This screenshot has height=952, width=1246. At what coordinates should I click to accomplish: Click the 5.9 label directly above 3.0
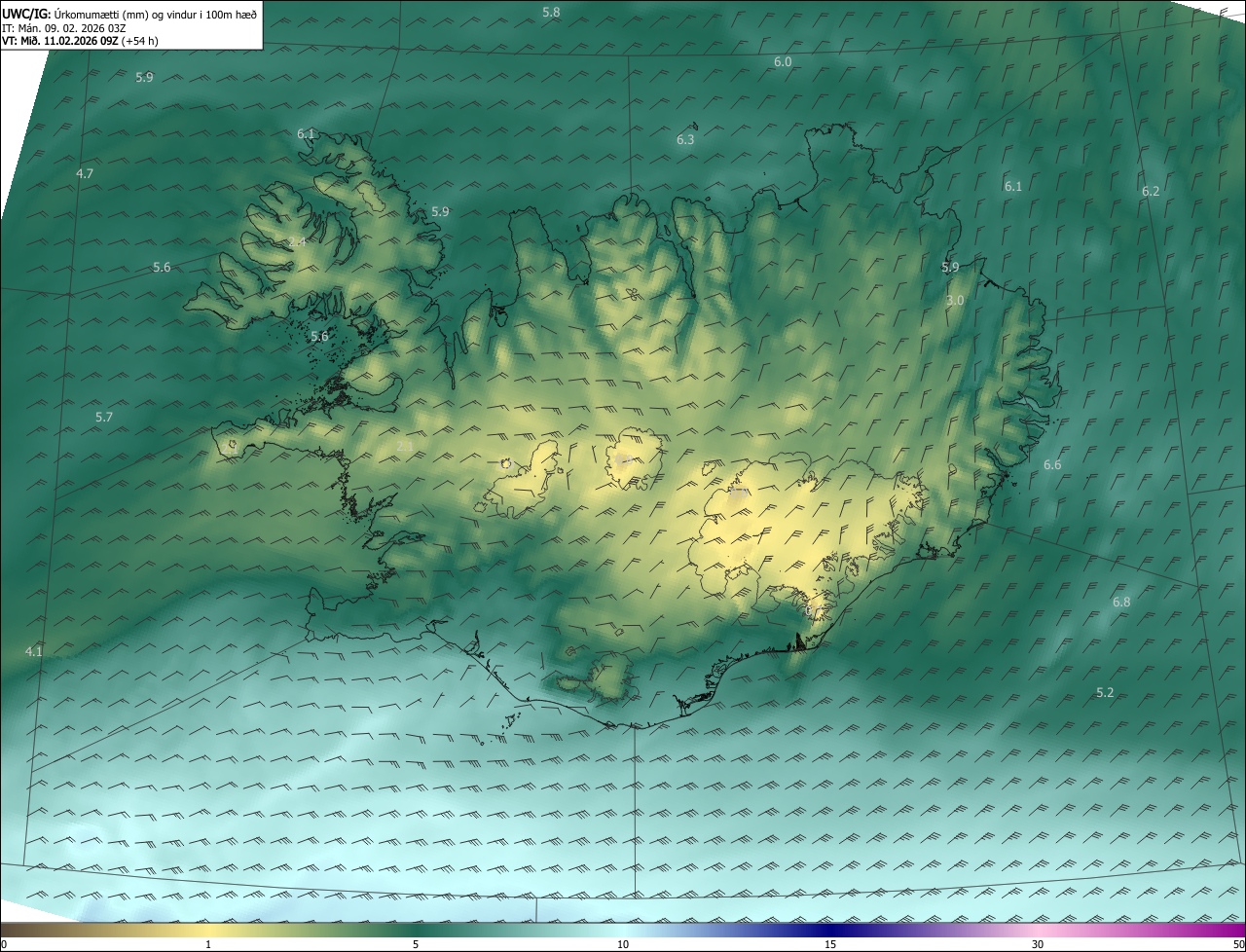[950, 267]
